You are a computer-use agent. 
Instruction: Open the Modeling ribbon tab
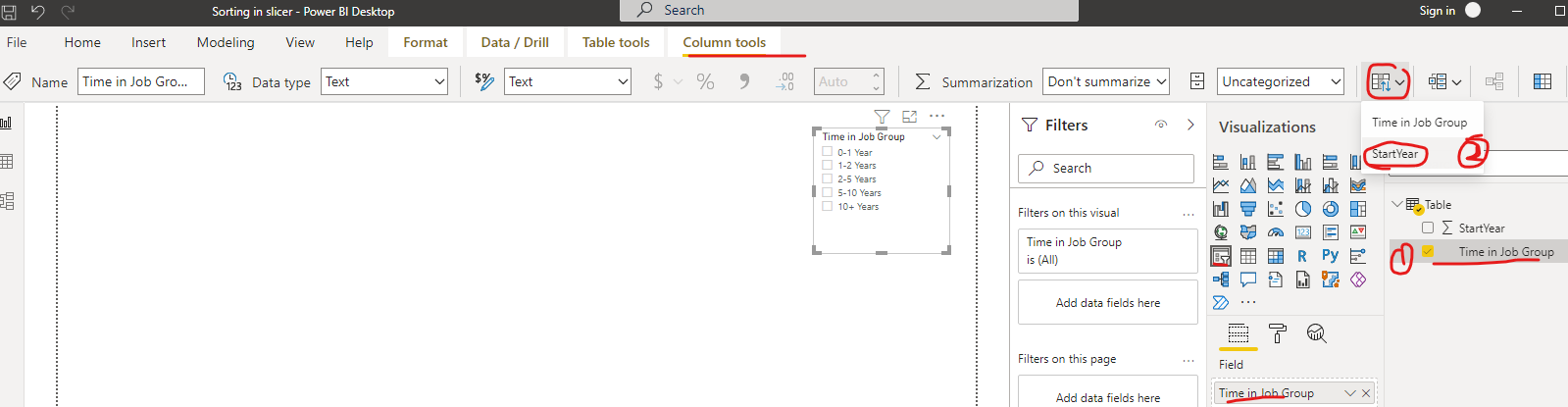[x=226, y=42]
